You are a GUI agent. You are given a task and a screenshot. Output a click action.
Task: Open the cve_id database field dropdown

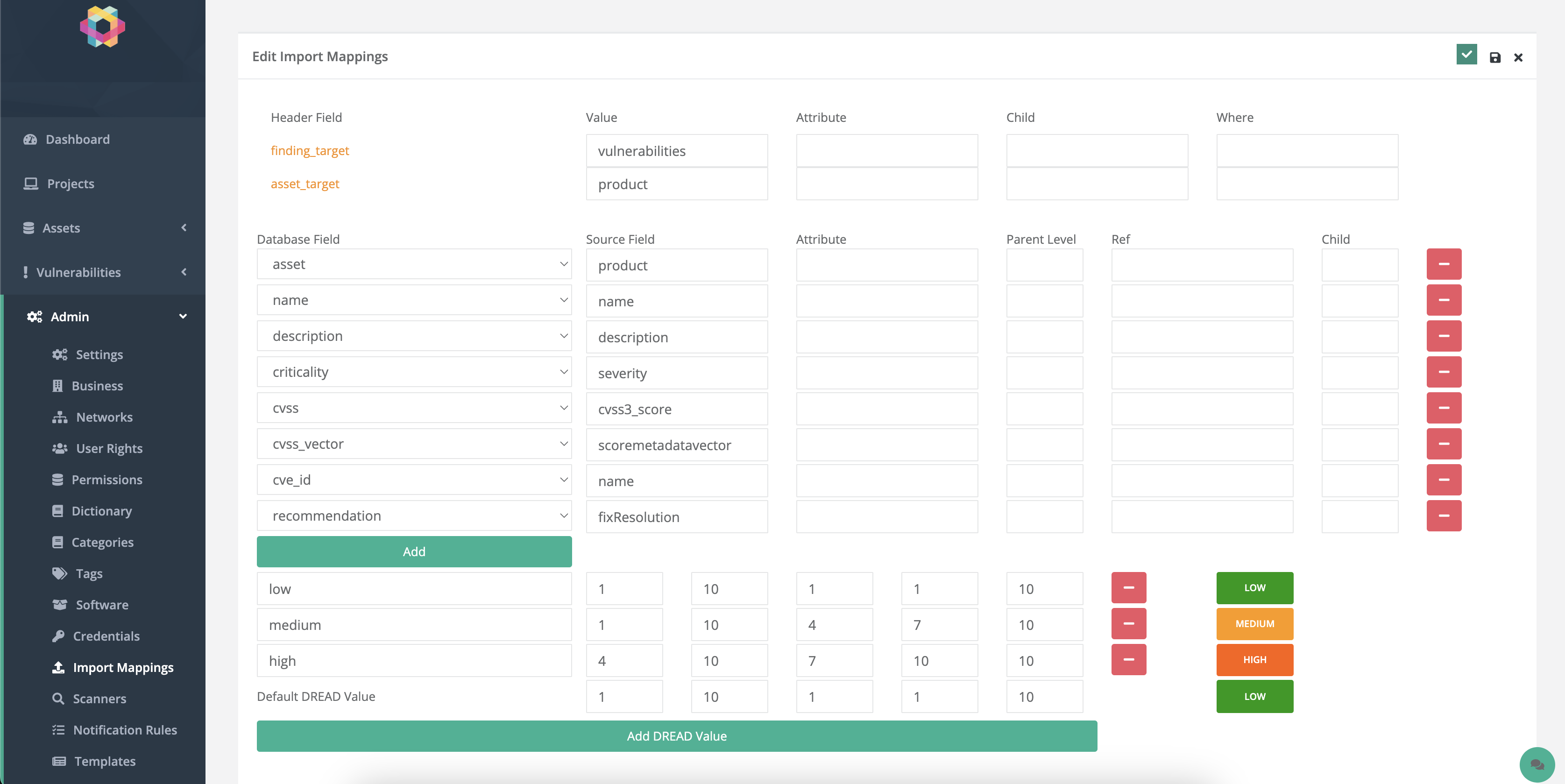(x=414, y=480)
